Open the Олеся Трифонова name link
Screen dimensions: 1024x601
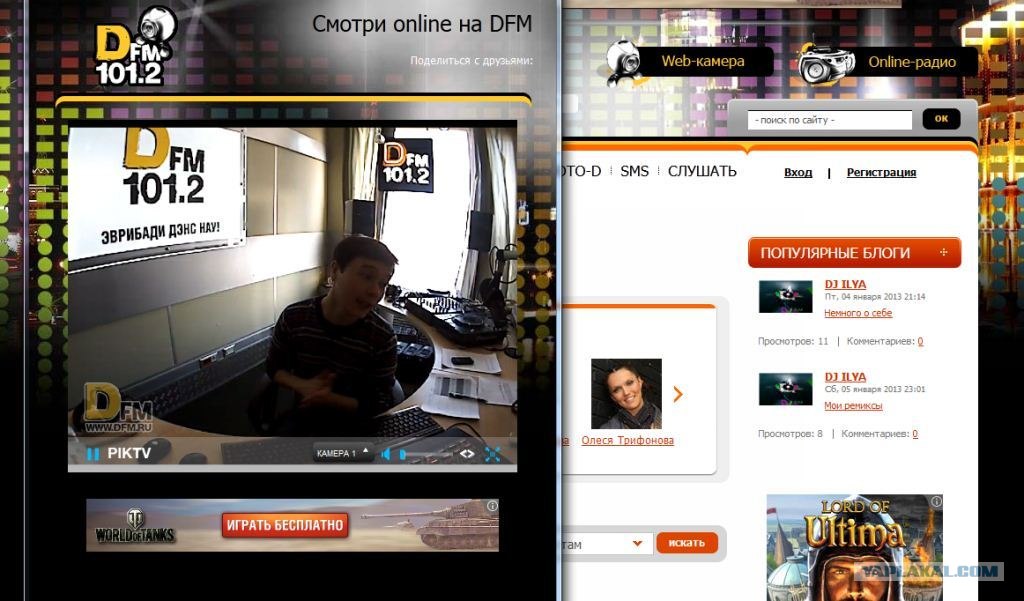click(628, 440)
